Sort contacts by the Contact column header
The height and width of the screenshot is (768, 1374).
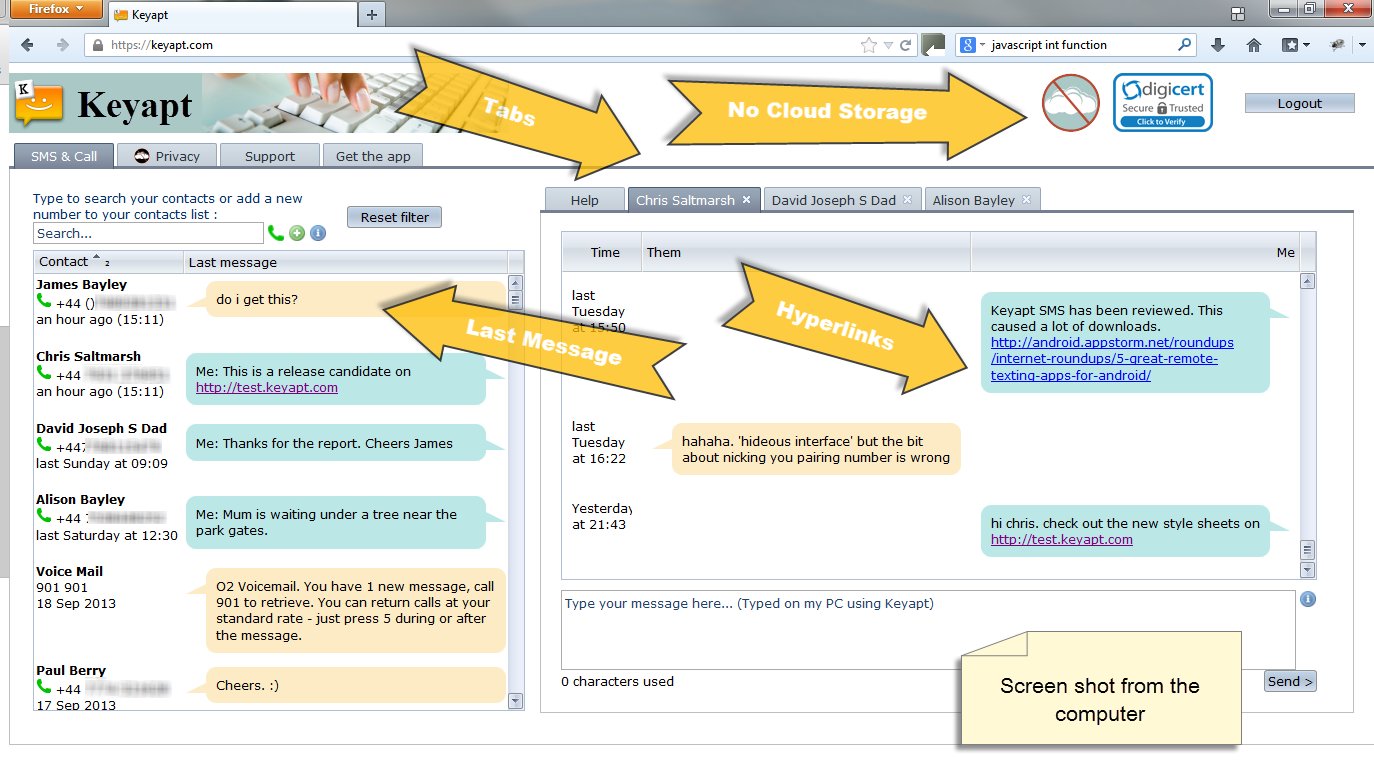point(108,262)
